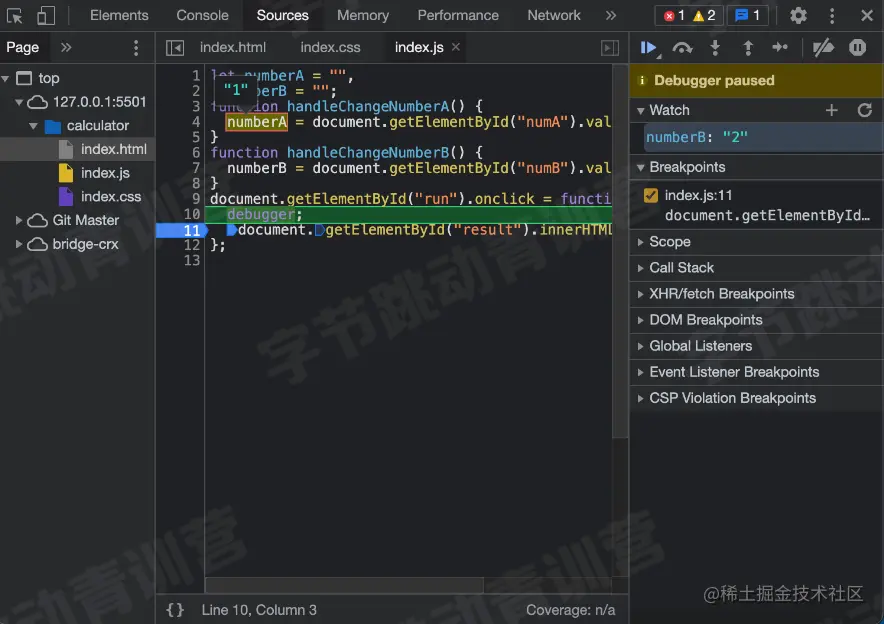Add a new watch expression
This screenshot has height=624, width=884.
coord(832,110)
